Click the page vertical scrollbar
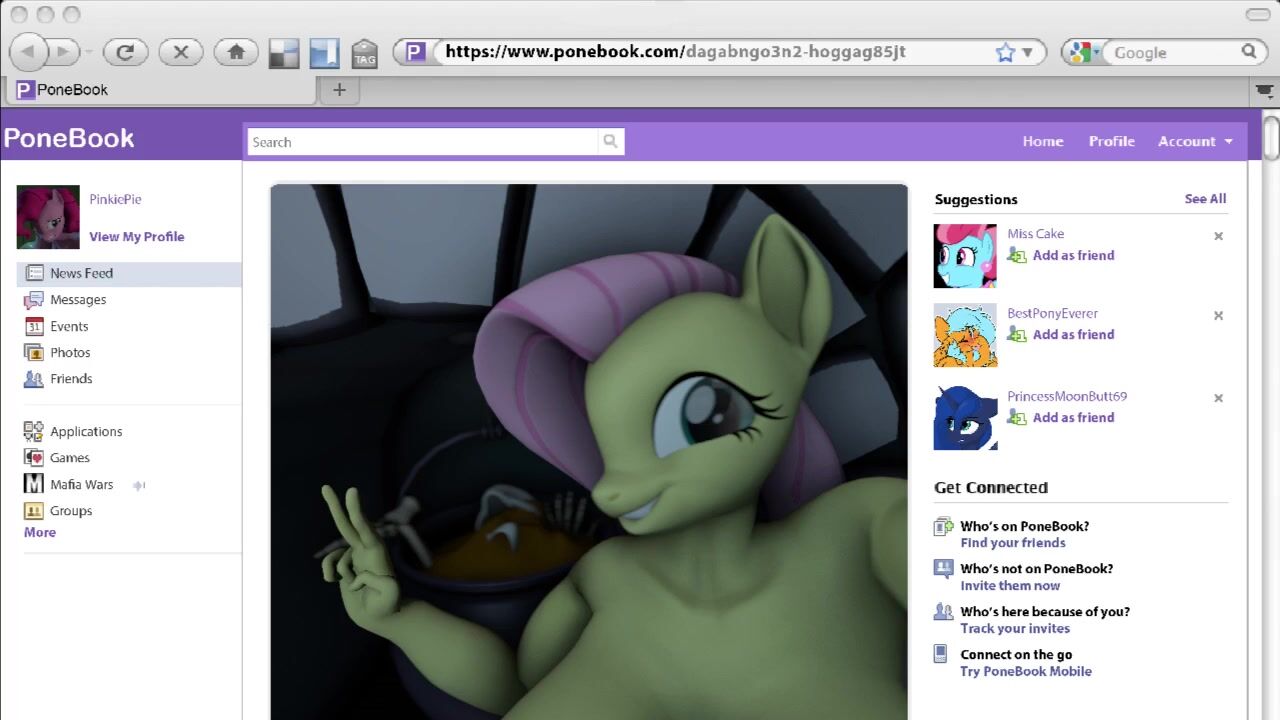This screenshot has width=1280, height=720. click(1271, 138)
